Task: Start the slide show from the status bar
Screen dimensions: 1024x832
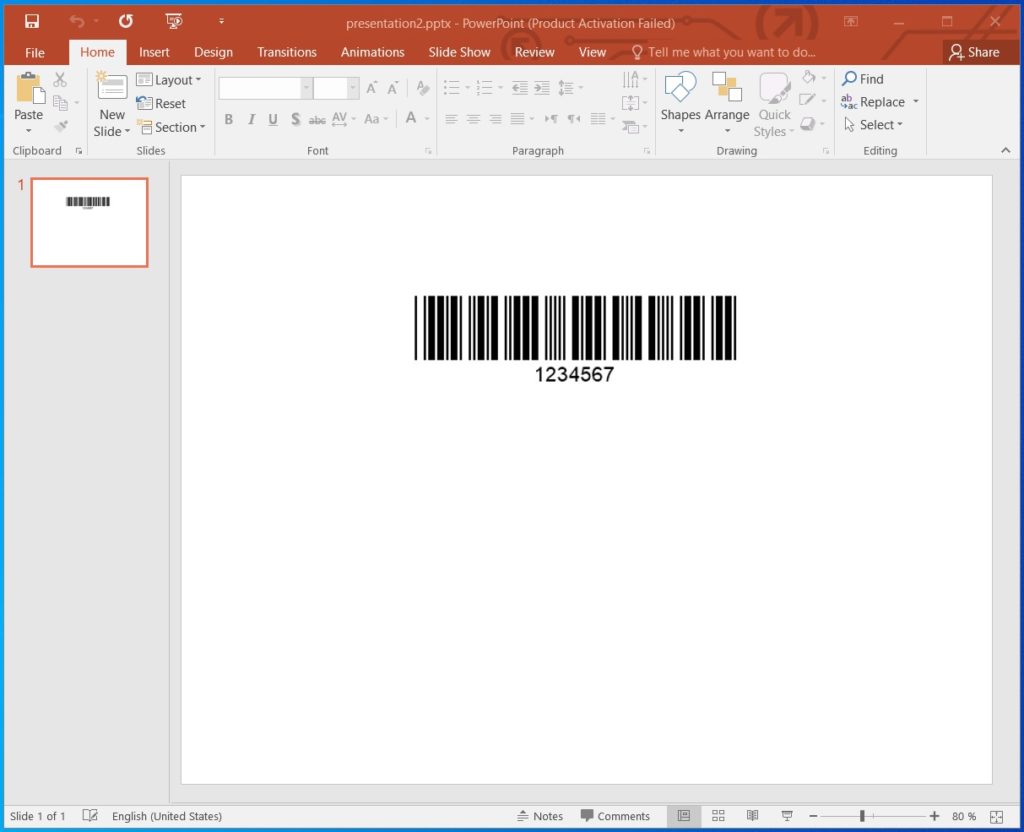Action: click(x=787, y=816)
